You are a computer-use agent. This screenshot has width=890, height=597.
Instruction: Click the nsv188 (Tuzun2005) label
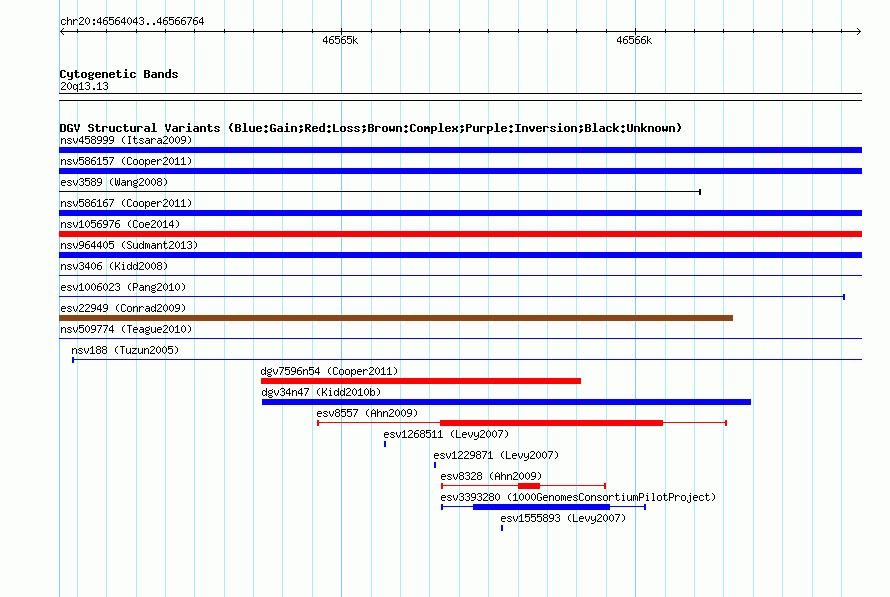[x=125, y=350]
